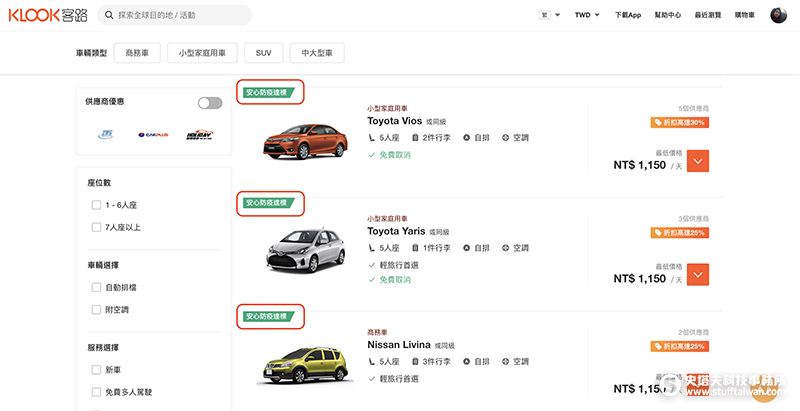This screenshot has width=800, height=411.
Task: Open the 下載App link
Action: [628, 15]
